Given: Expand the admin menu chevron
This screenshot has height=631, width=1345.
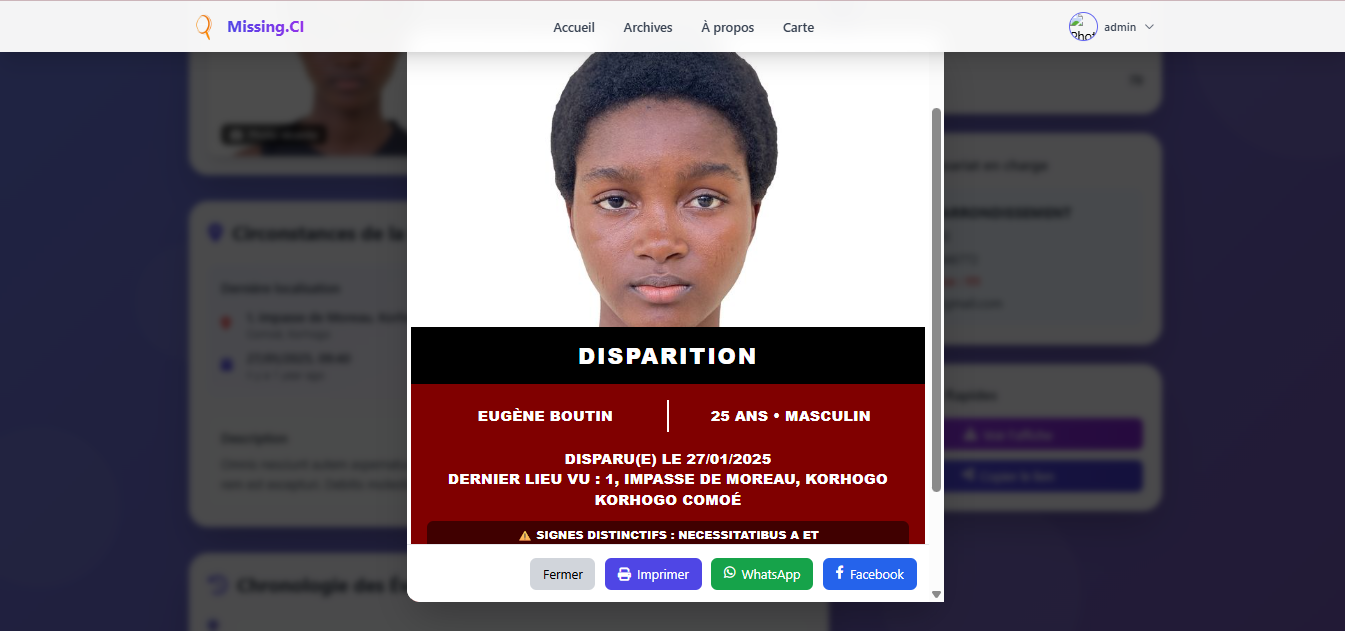Looking at the screenshot, I should coord(1149,27).
